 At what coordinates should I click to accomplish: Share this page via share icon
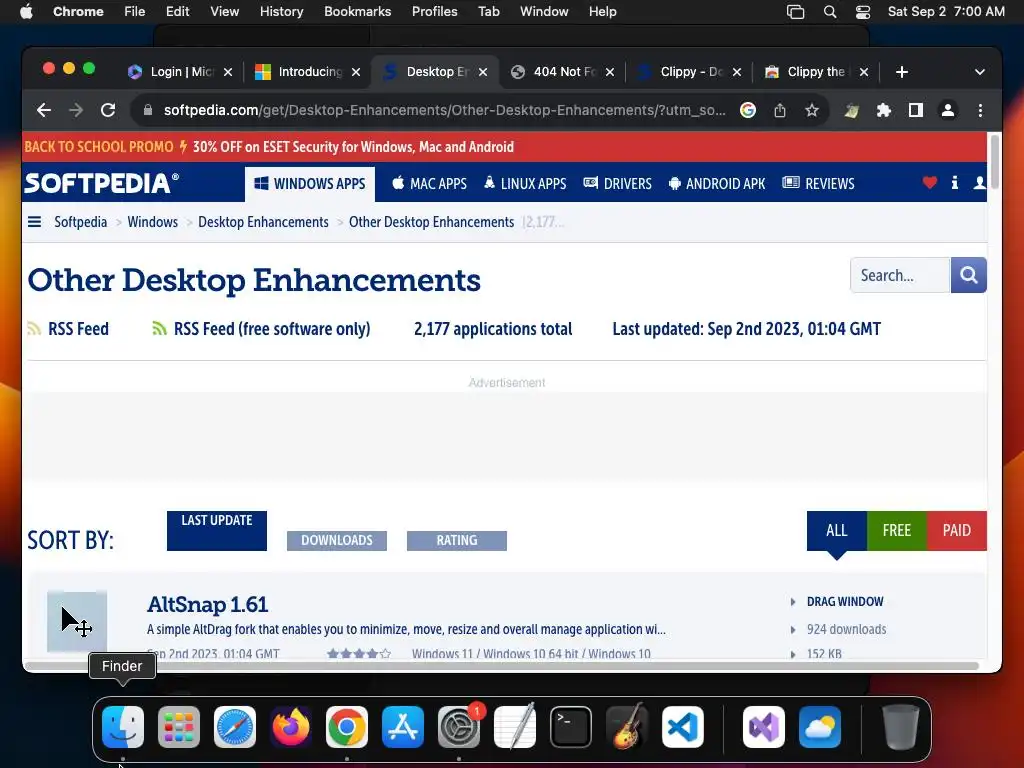pos(780,110)
